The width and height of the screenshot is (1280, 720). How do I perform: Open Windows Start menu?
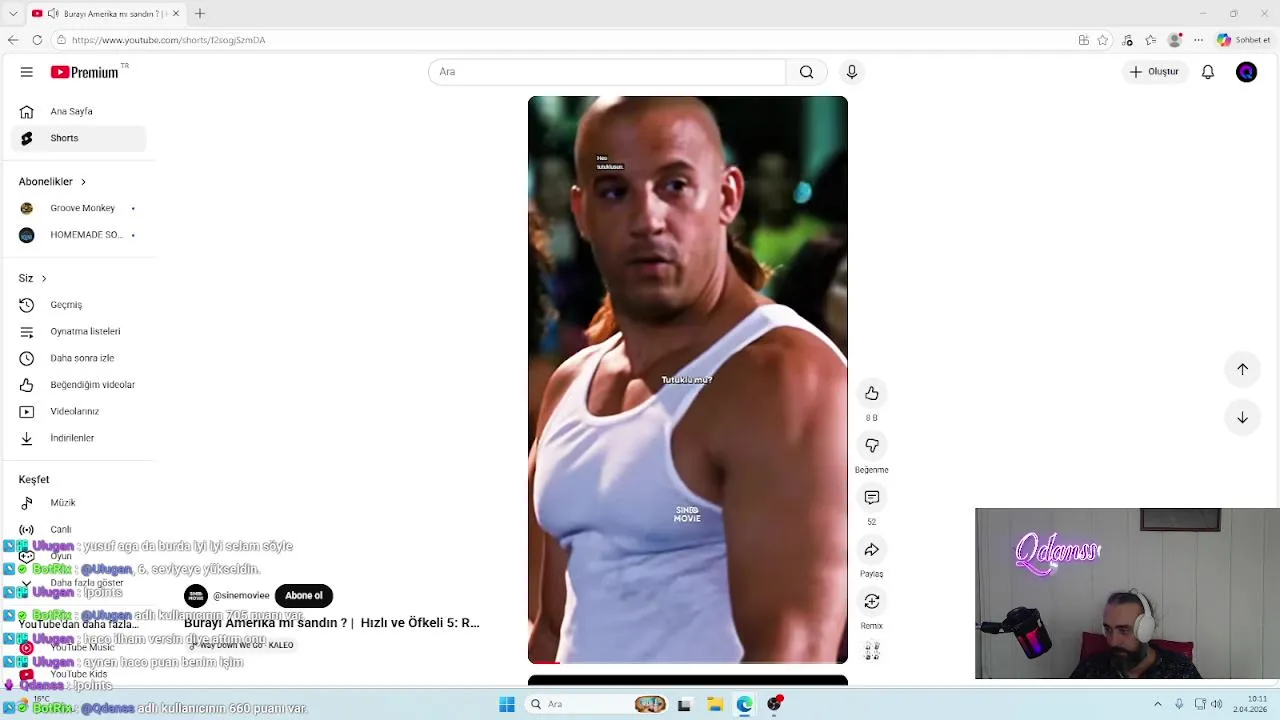coord(507,704)
